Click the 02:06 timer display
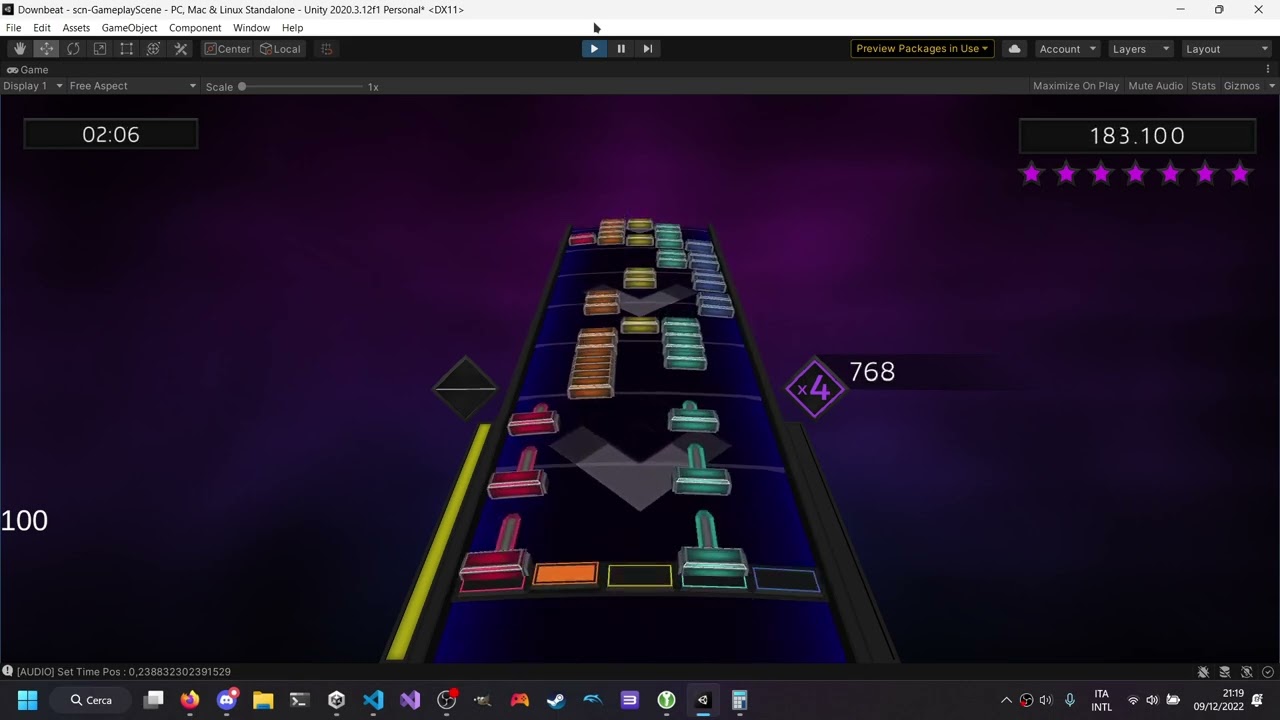 (111, 134)
